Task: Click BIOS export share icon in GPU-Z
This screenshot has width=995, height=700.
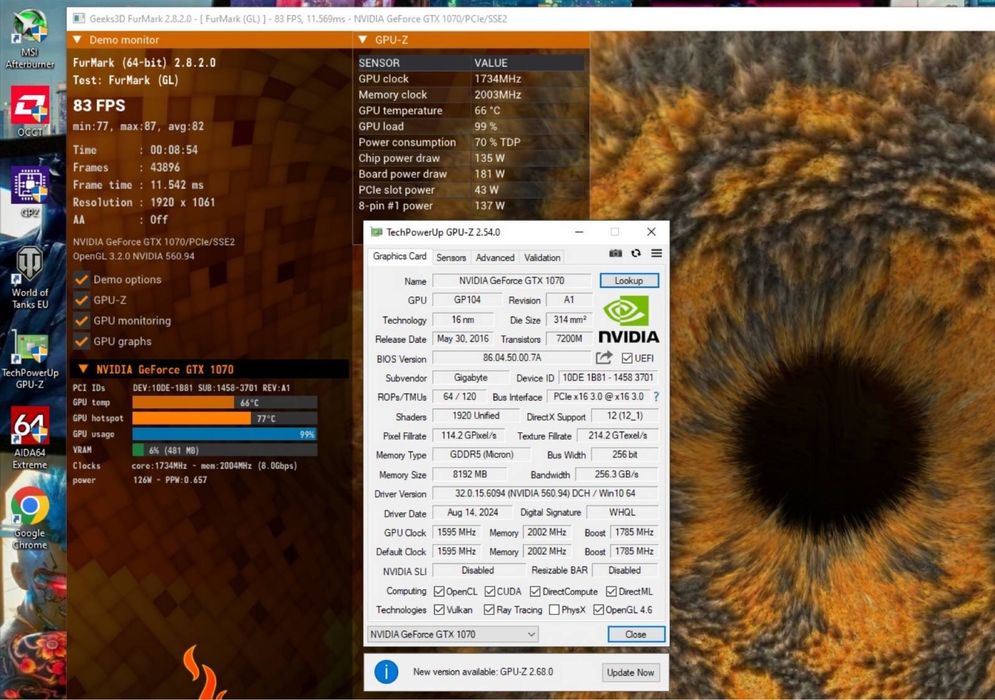Action: pyautogui.click(x=603, y=357)
